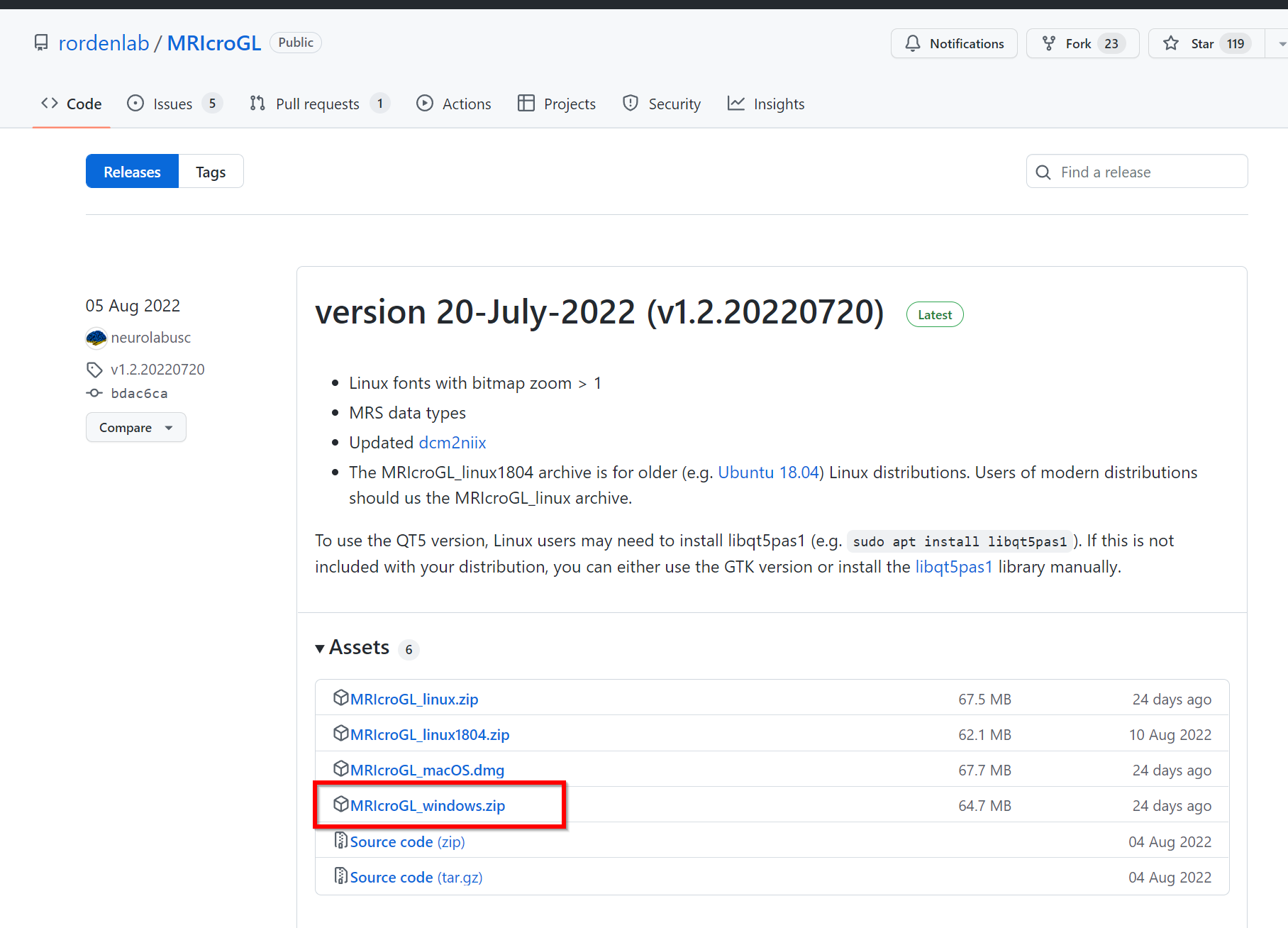Click the Fork branch icon
This screenshot has height=928, width=1288.
click(x=1049, y=43)
